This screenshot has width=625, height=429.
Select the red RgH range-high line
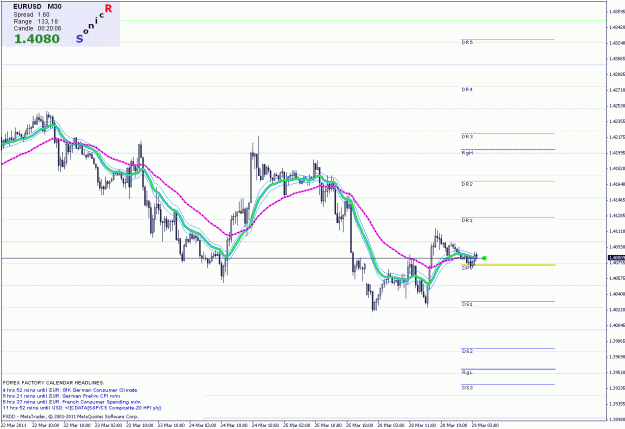(508, 150)
